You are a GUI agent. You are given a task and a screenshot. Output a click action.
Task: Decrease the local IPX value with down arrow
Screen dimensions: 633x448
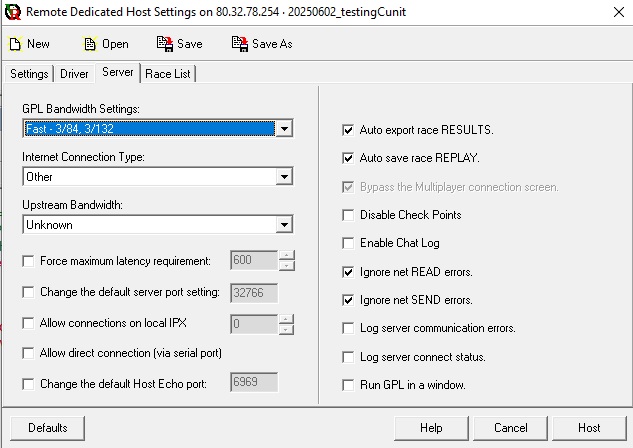pos(286,329)
